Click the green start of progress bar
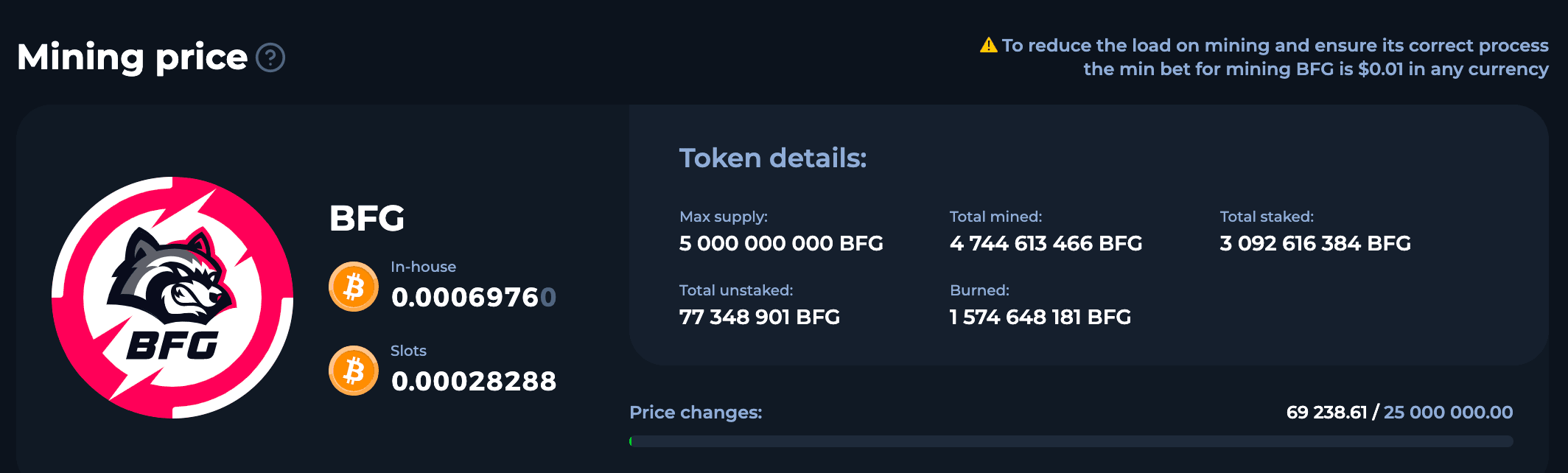This screenshot has width=1568, height=473. 631,441
